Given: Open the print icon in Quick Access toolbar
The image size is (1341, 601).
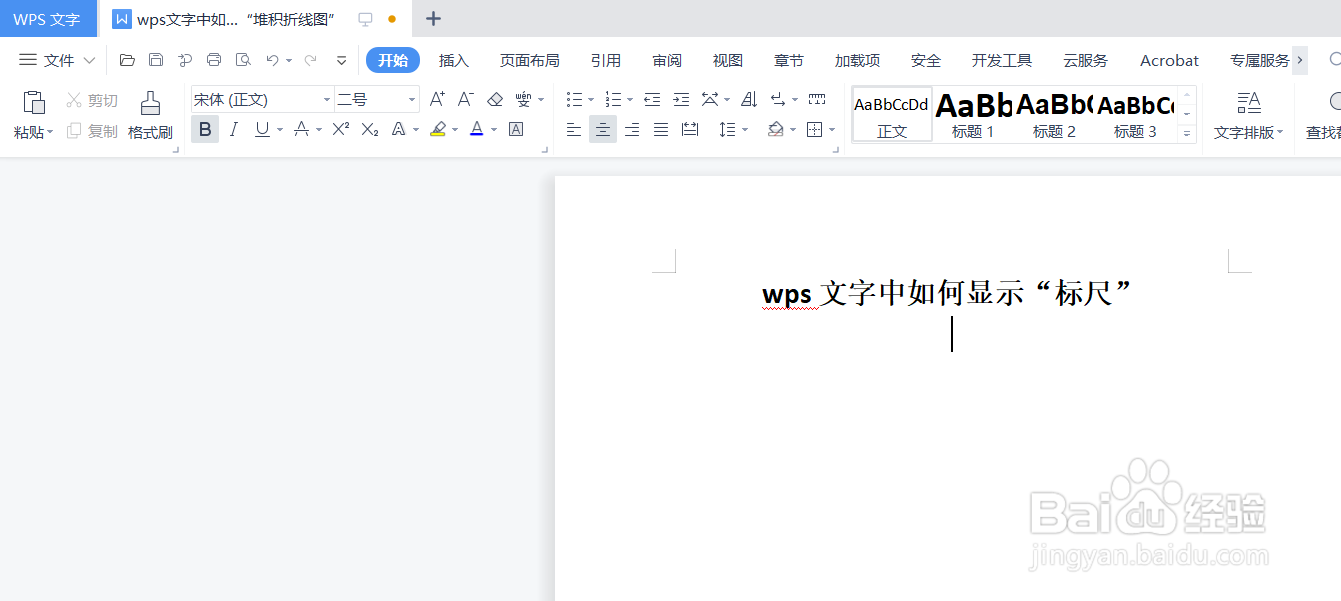Looking at the screenshot, I should [213, 60].
